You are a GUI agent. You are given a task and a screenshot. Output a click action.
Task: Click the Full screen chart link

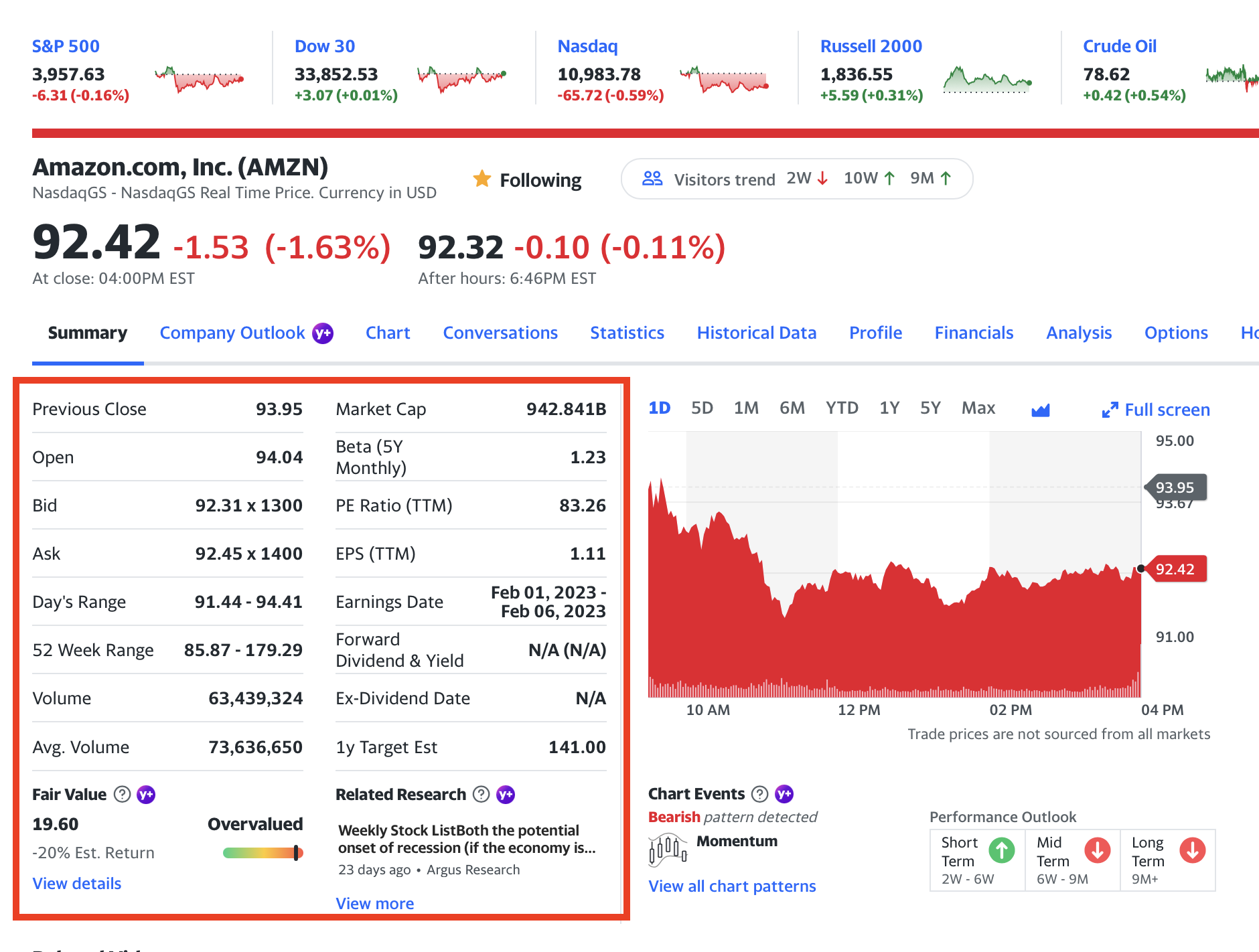tap(1156, 410)
